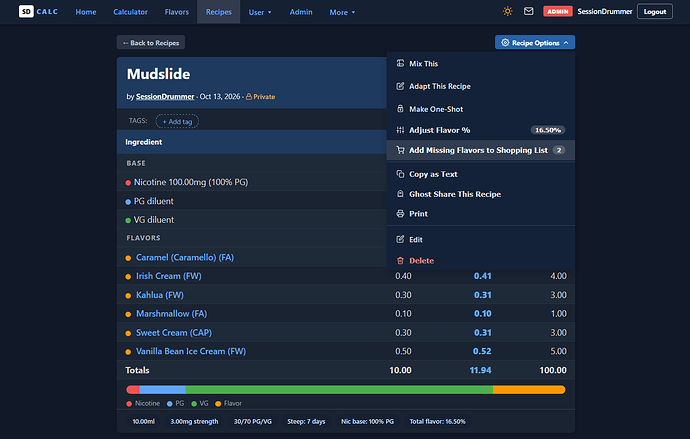Open the messages envelope icon
690x439 pixels.
pyautogui.click(x=529, y=11)
